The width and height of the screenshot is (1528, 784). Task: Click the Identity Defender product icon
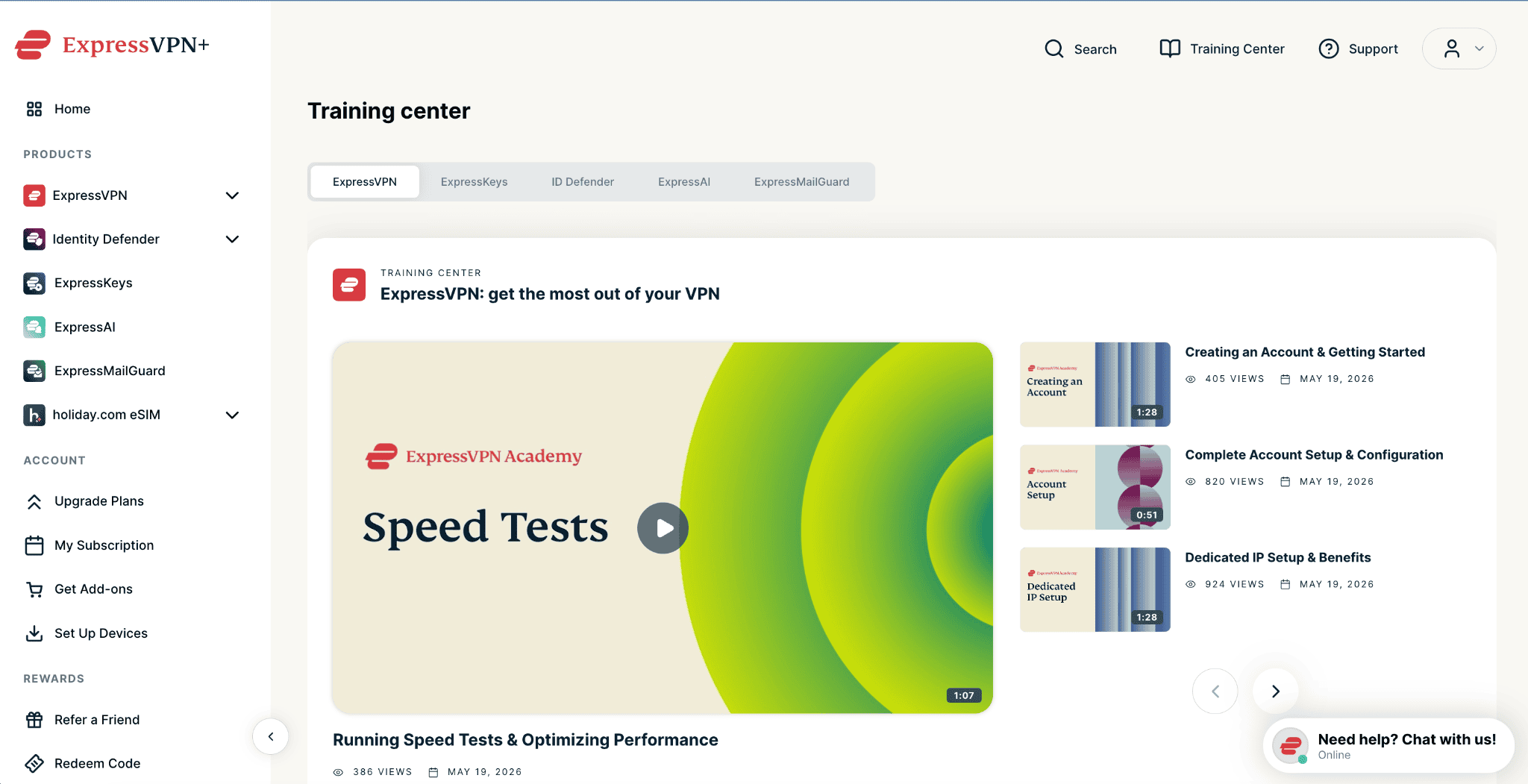[x=34, y=239]
